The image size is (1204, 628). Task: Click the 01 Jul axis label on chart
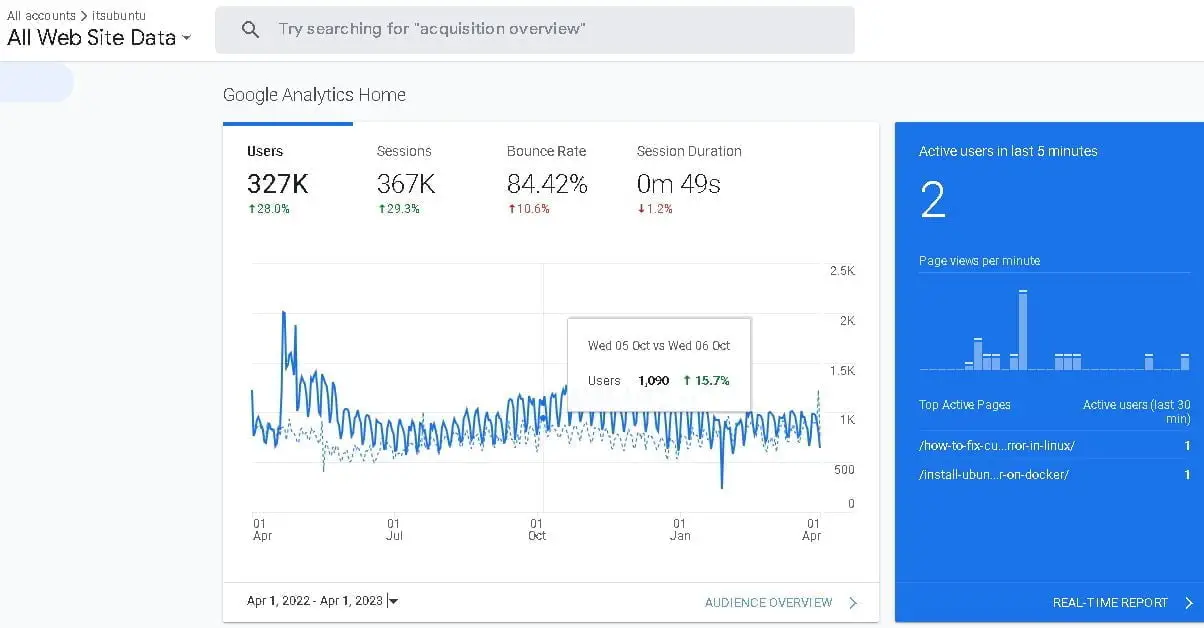pyautogui.click(x=394, y=529)
